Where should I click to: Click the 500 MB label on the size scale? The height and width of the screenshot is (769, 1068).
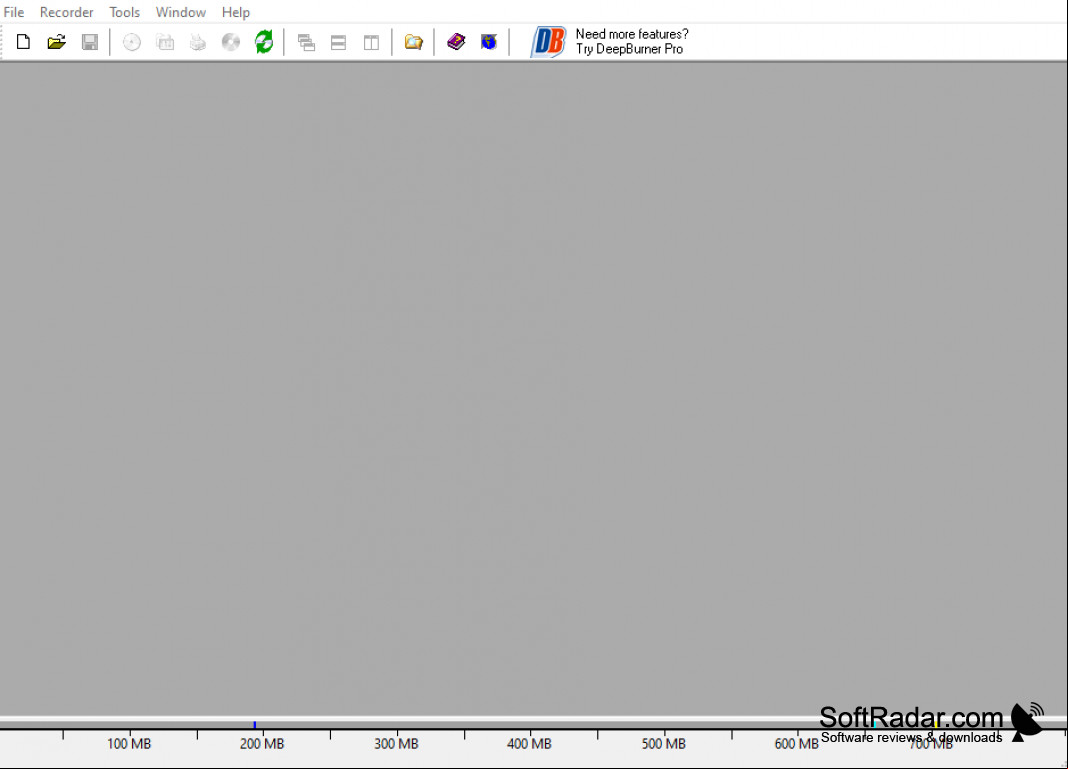tap(663, 744)
